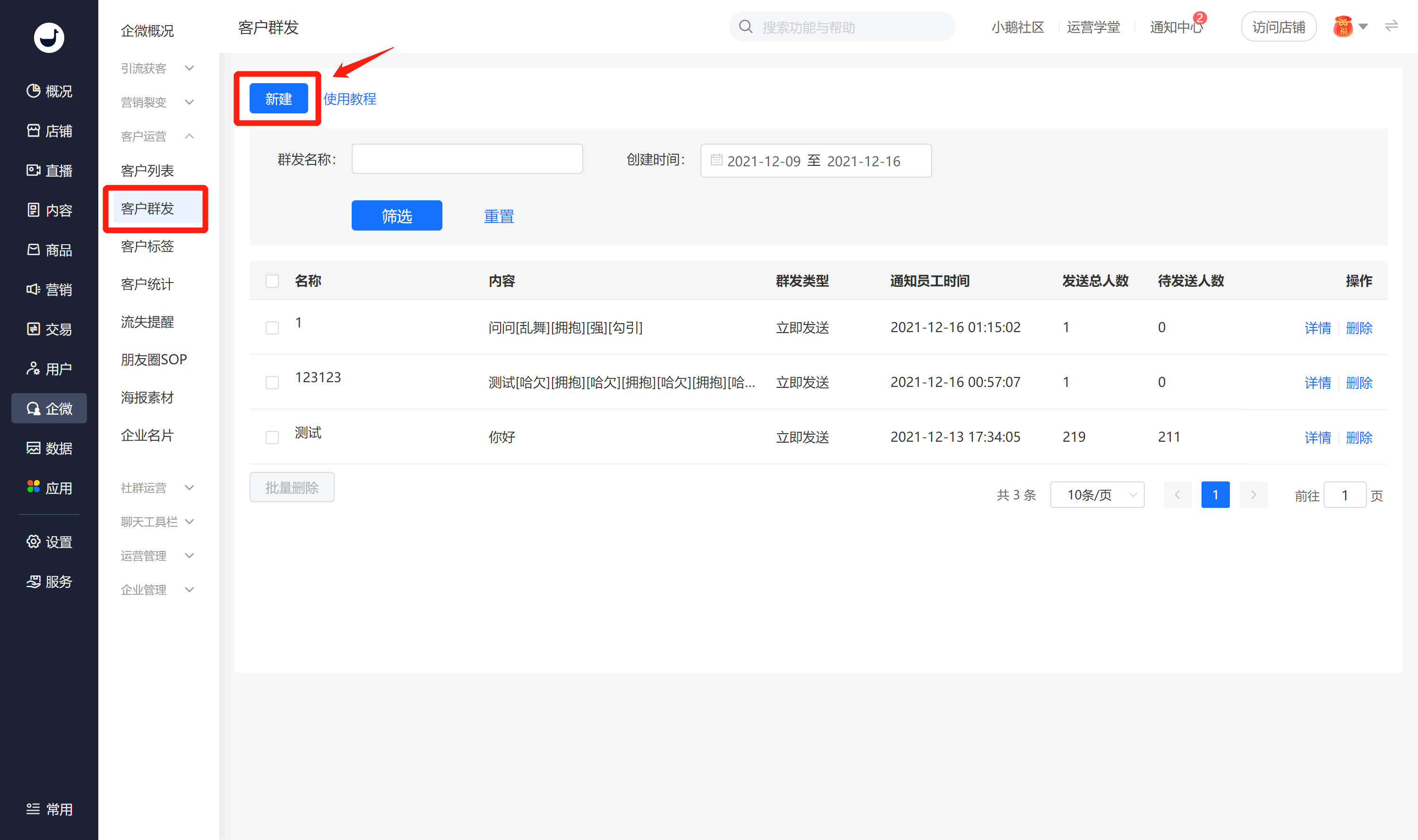Open the account avatar dropdown
Image resolution: width=1418 pixels, height=840 pixels.
(1350, 26)
